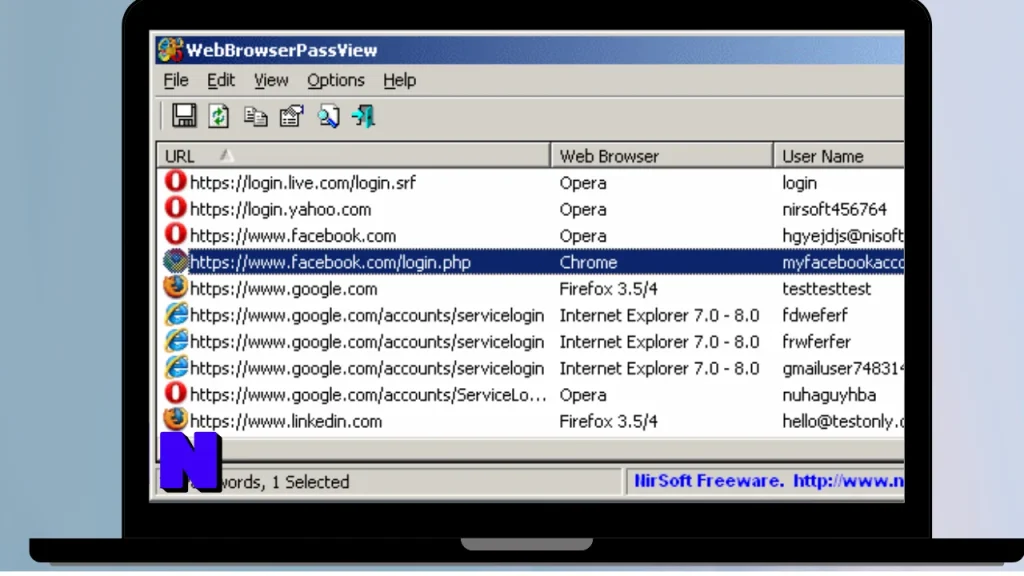
Task: Select the https://www.google.com Firefox URL
Action: pos(283,289)
